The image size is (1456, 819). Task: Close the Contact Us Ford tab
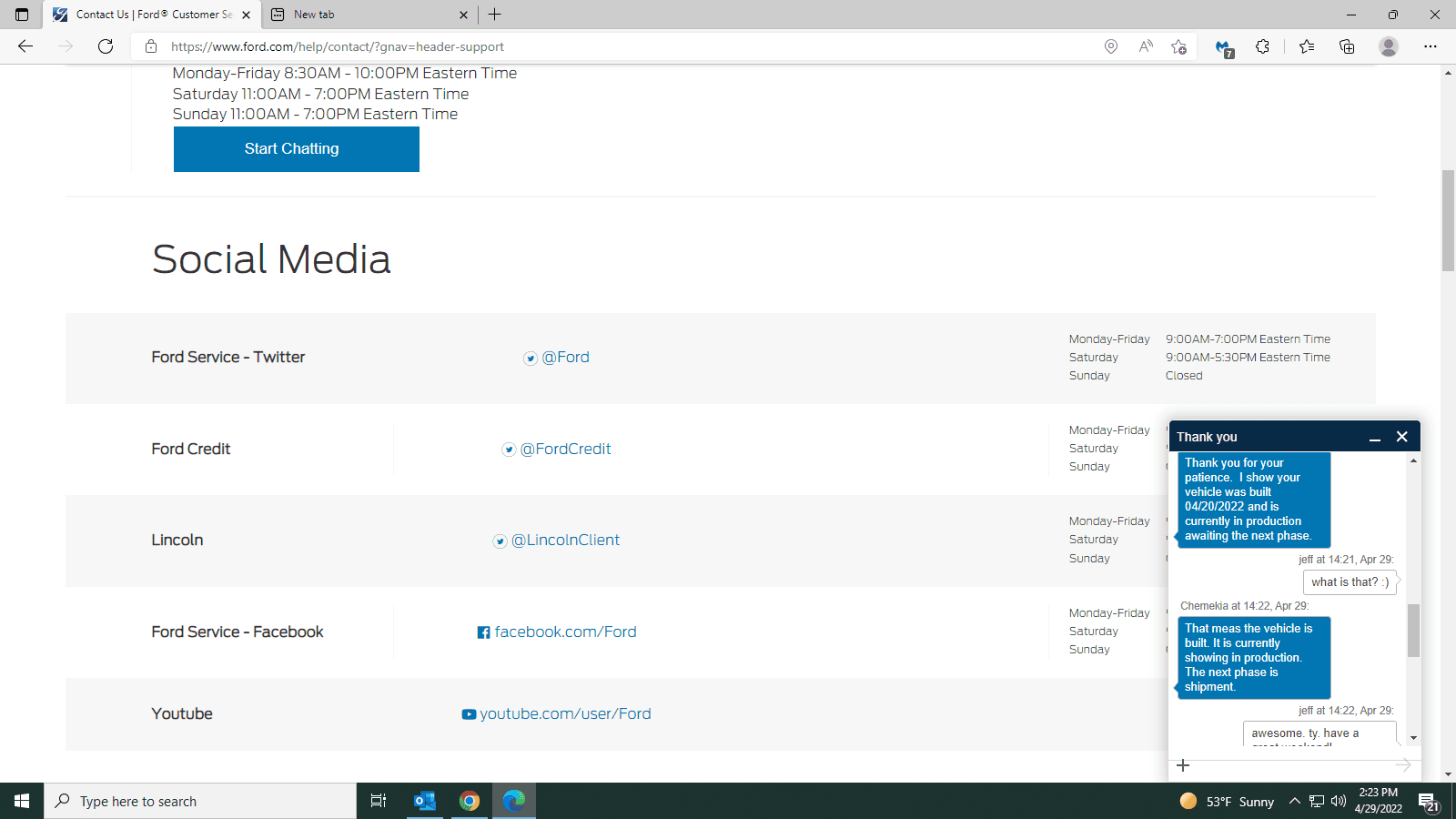click(246, 15)
